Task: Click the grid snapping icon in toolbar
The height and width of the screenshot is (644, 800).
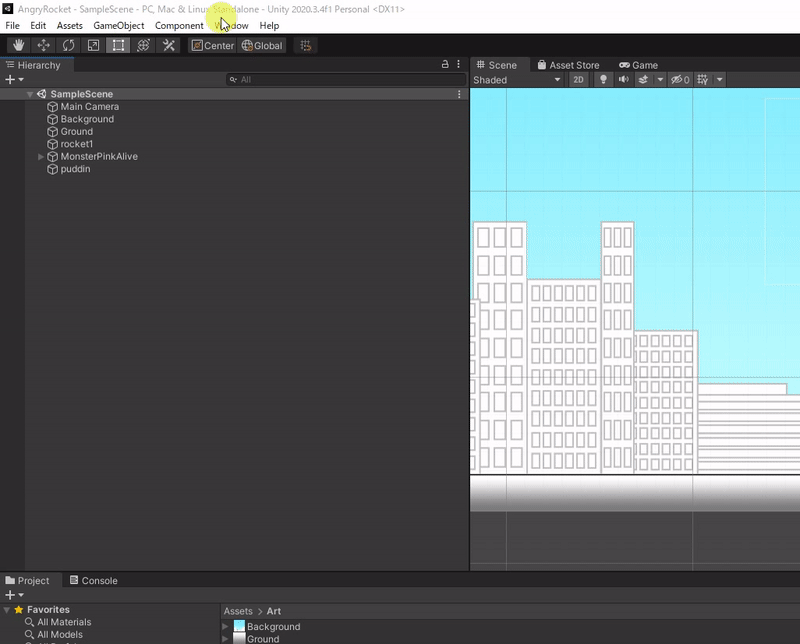Action: [306, 45]
